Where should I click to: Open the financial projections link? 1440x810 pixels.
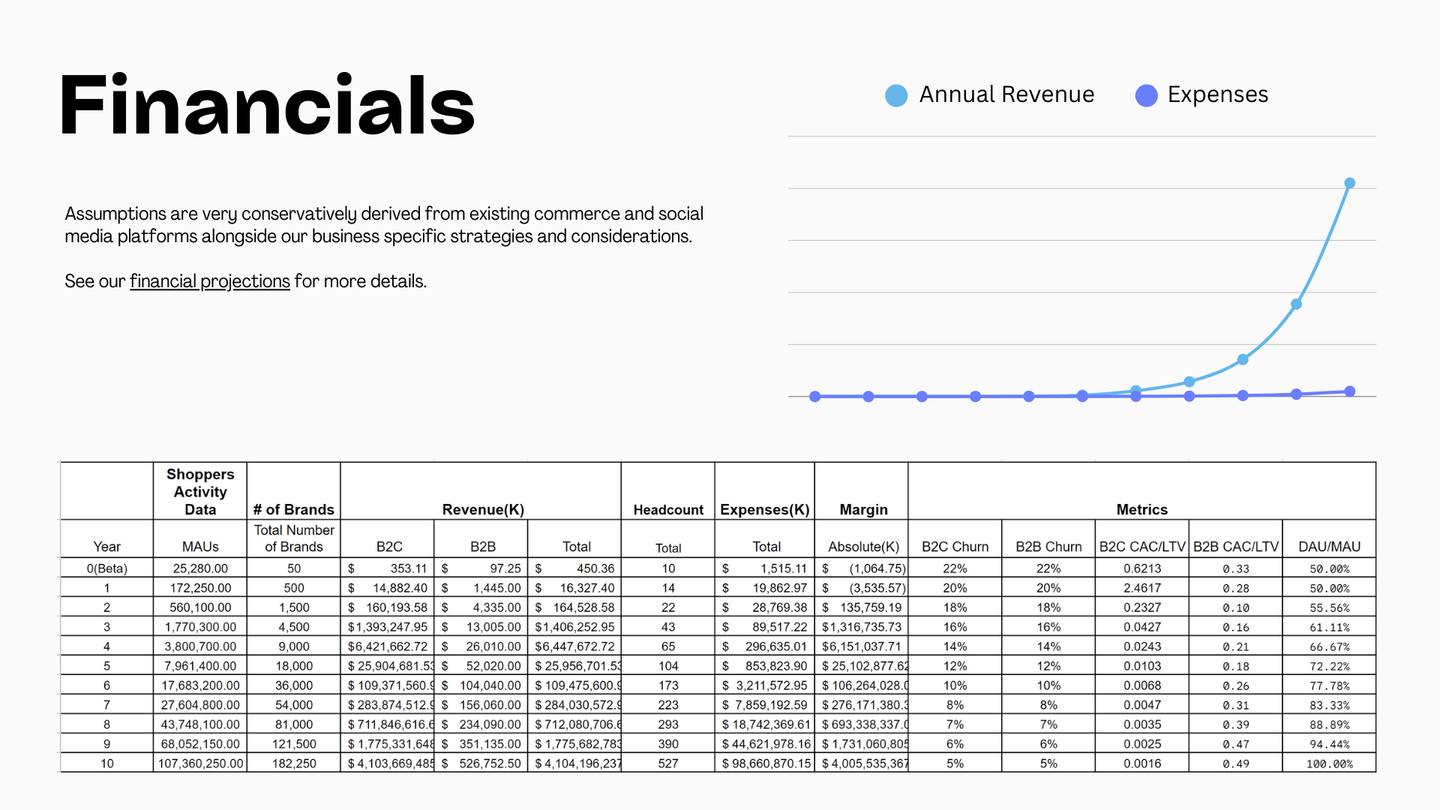click(209, 281)
